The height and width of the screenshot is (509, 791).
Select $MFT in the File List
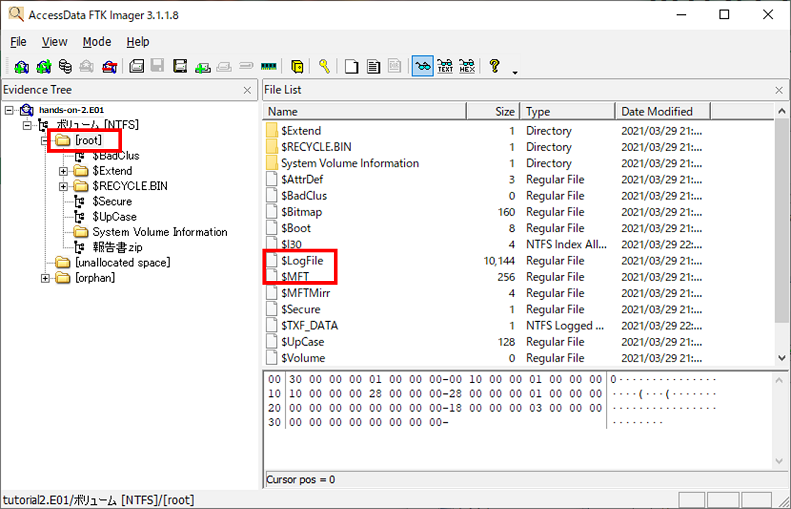tap(295, 277)
